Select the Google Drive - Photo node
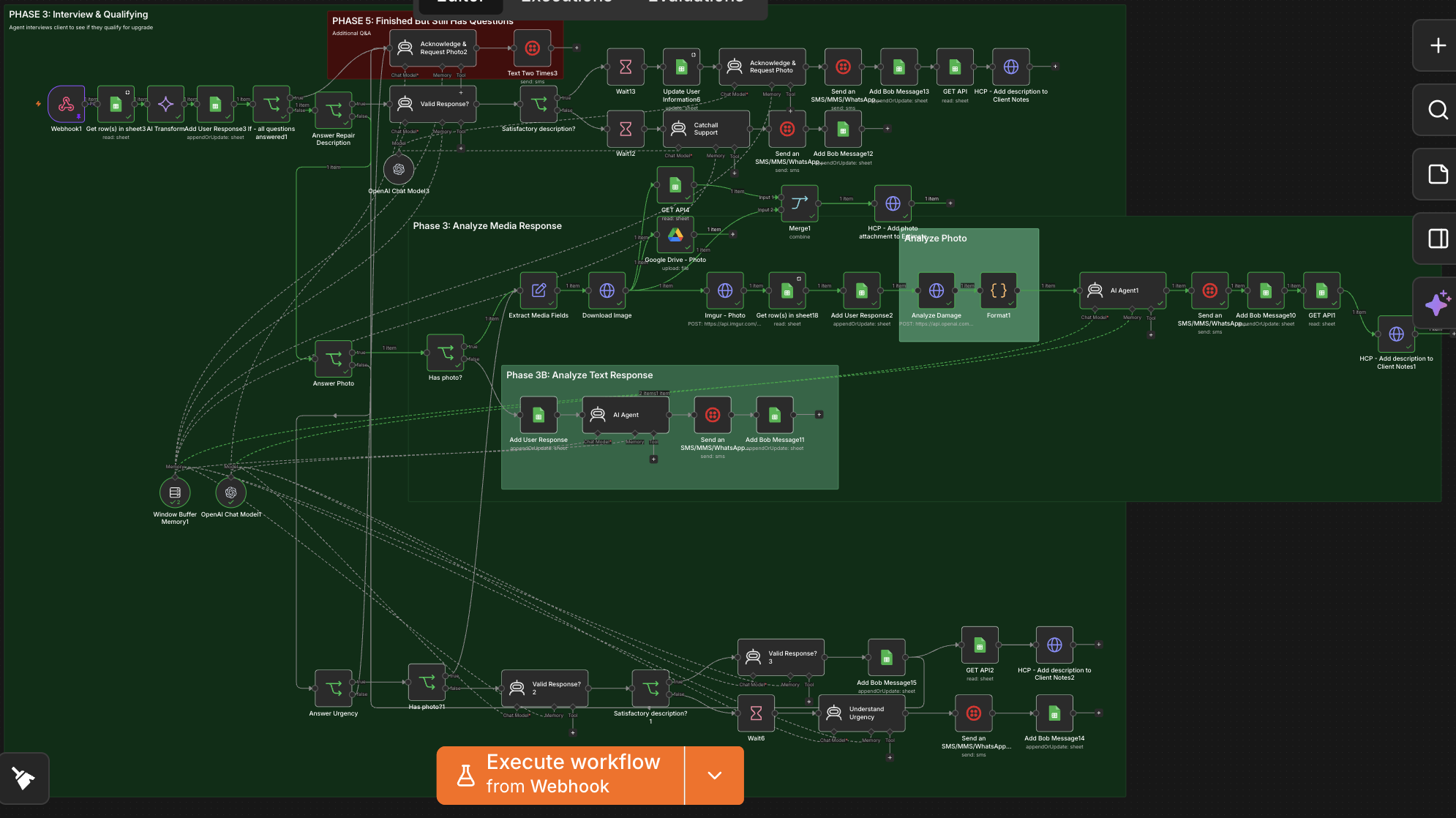 coord(675,235)
